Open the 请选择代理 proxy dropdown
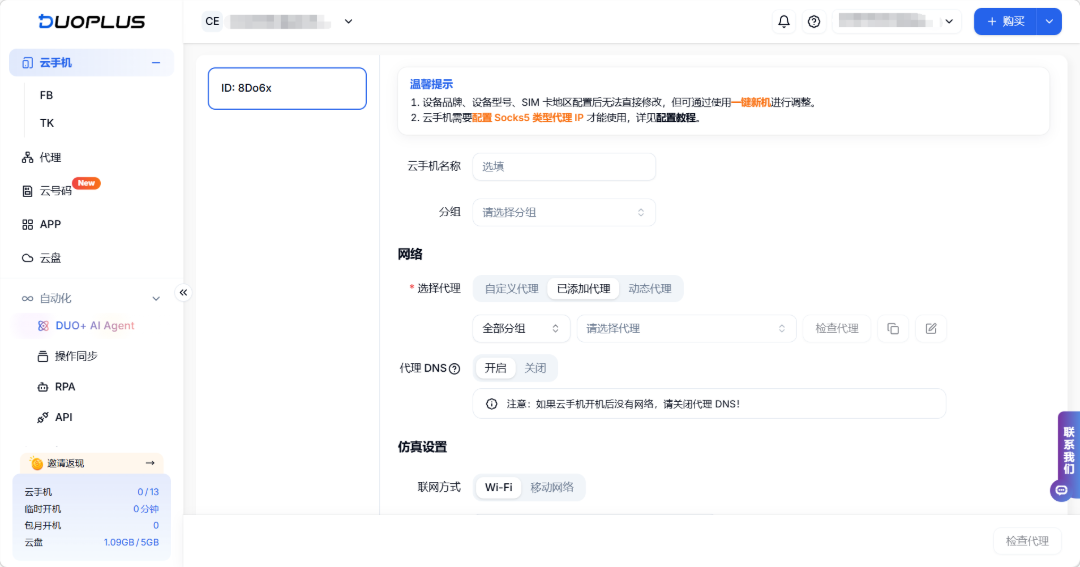 tap(686, 329)
